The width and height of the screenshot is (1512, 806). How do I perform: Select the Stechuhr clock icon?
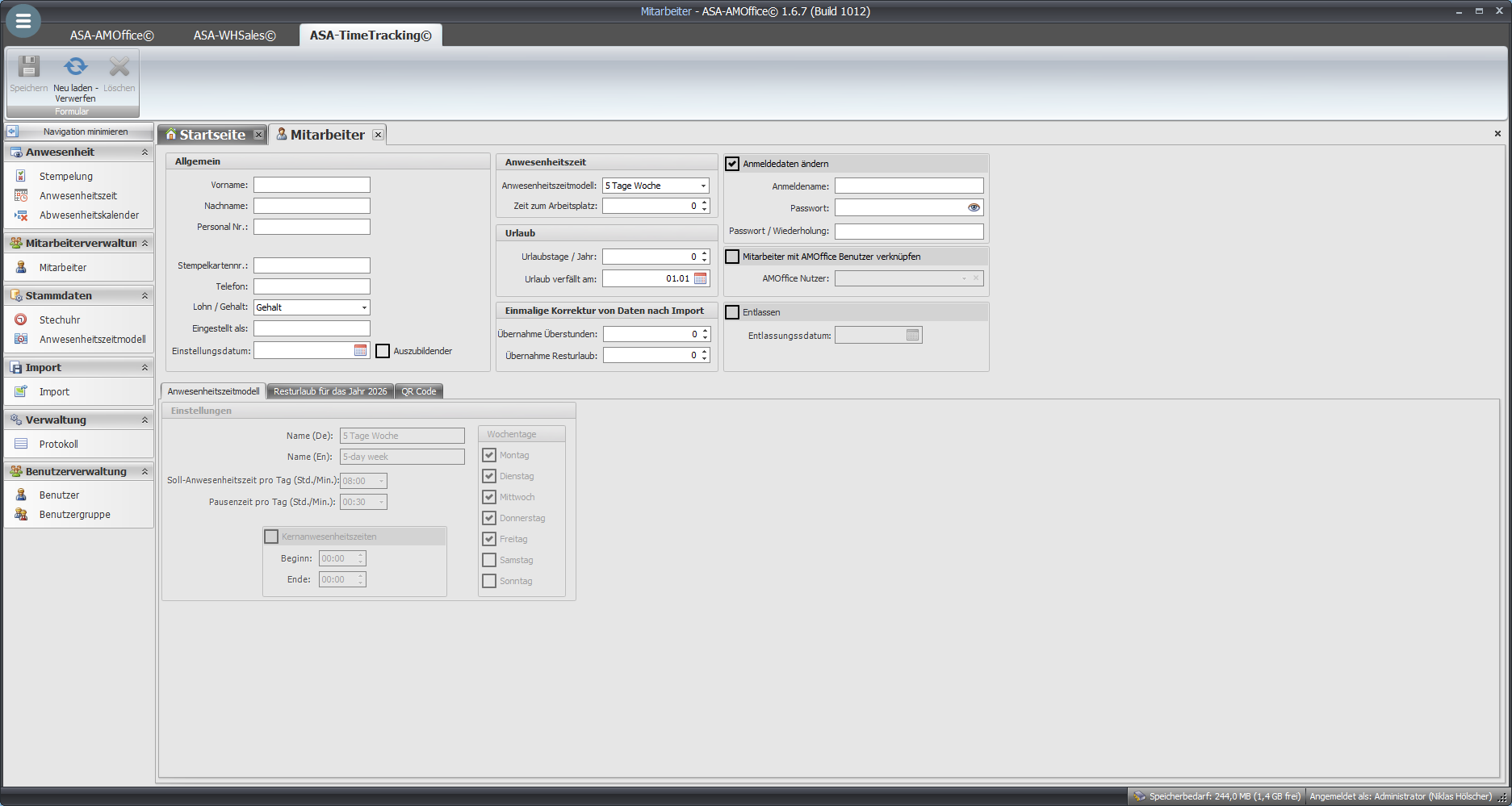[21, 319]
